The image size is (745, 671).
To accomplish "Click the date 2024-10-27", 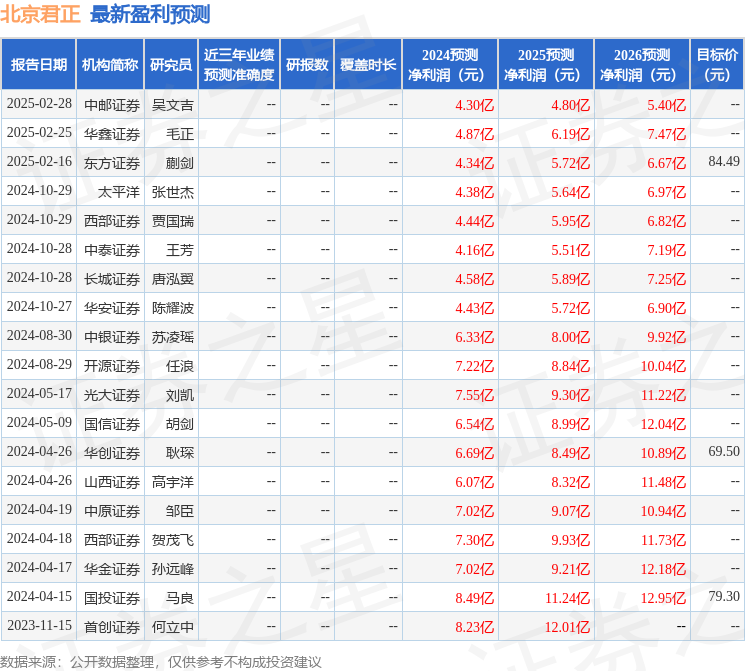I will coord(39,307).
